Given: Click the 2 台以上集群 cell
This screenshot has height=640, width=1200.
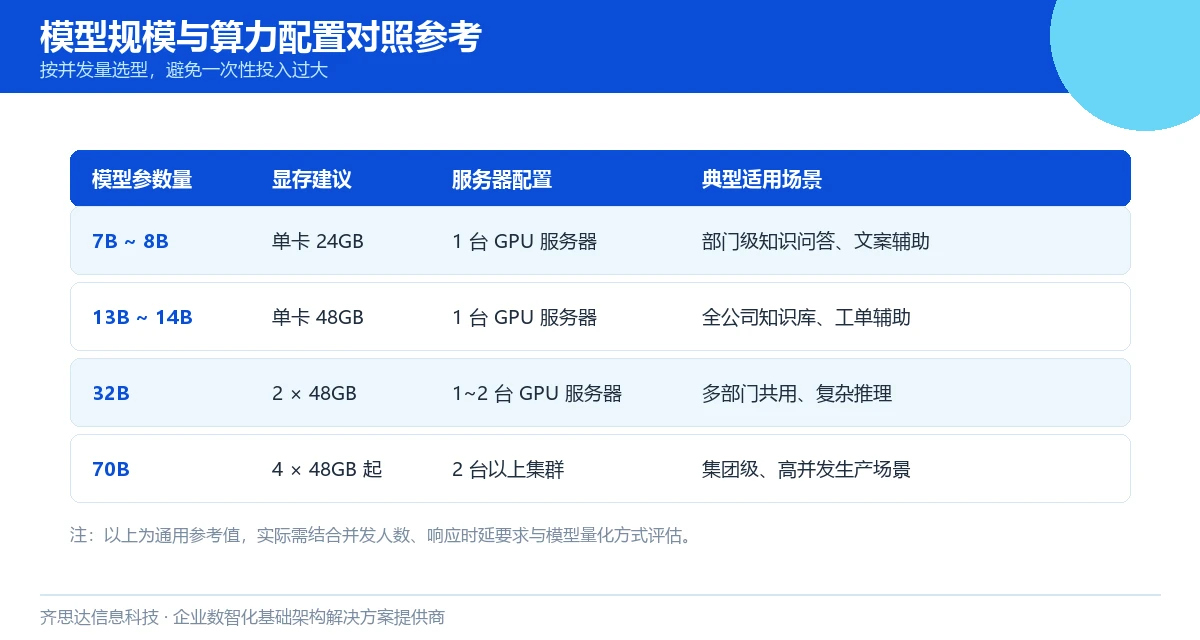Looking at the screenshot, I should pos(508,469).
